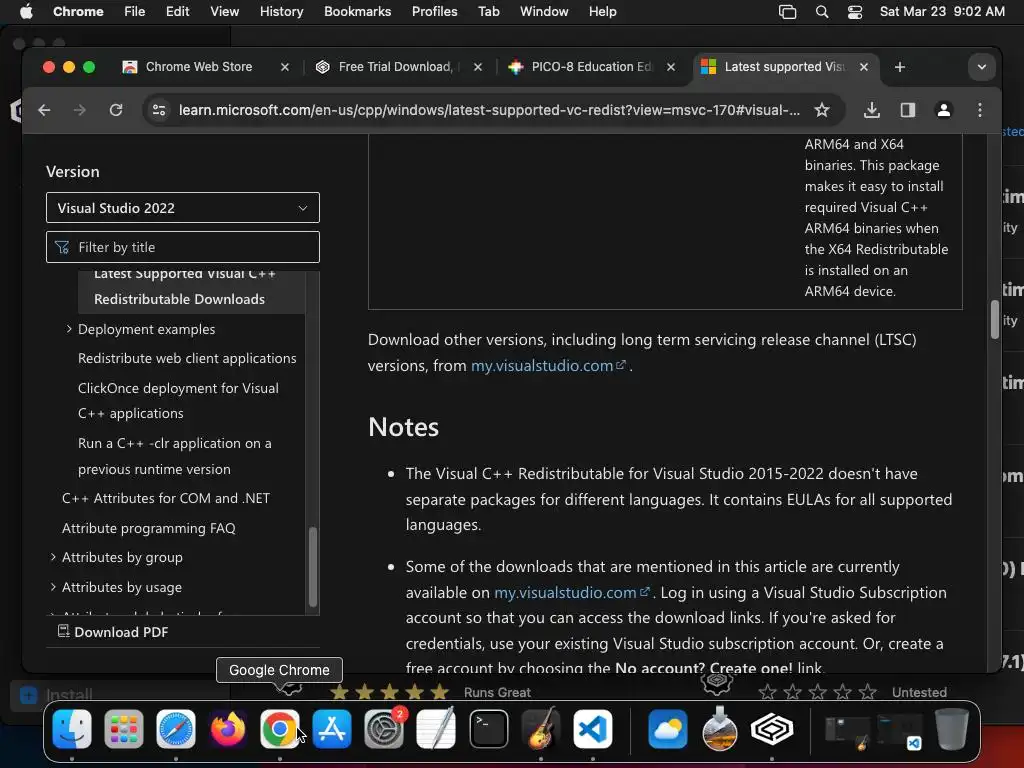Open System Settings from the Dock

tap(384, 729)
